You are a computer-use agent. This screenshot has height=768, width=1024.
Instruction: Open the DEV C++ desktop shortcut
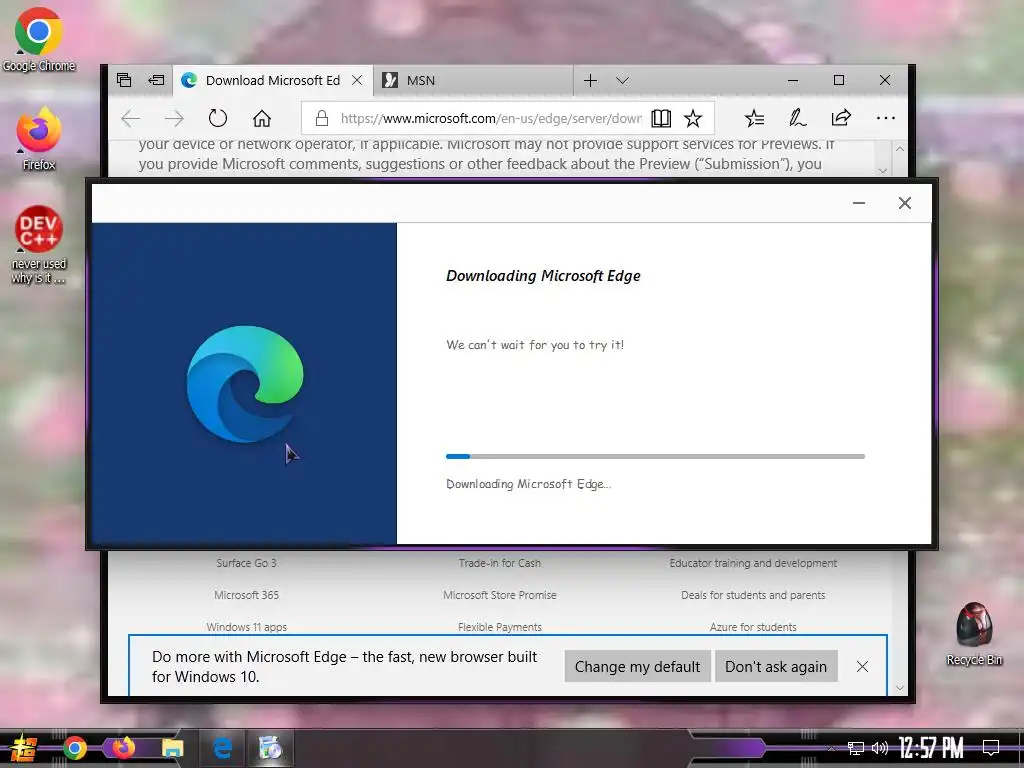(39, 245)
